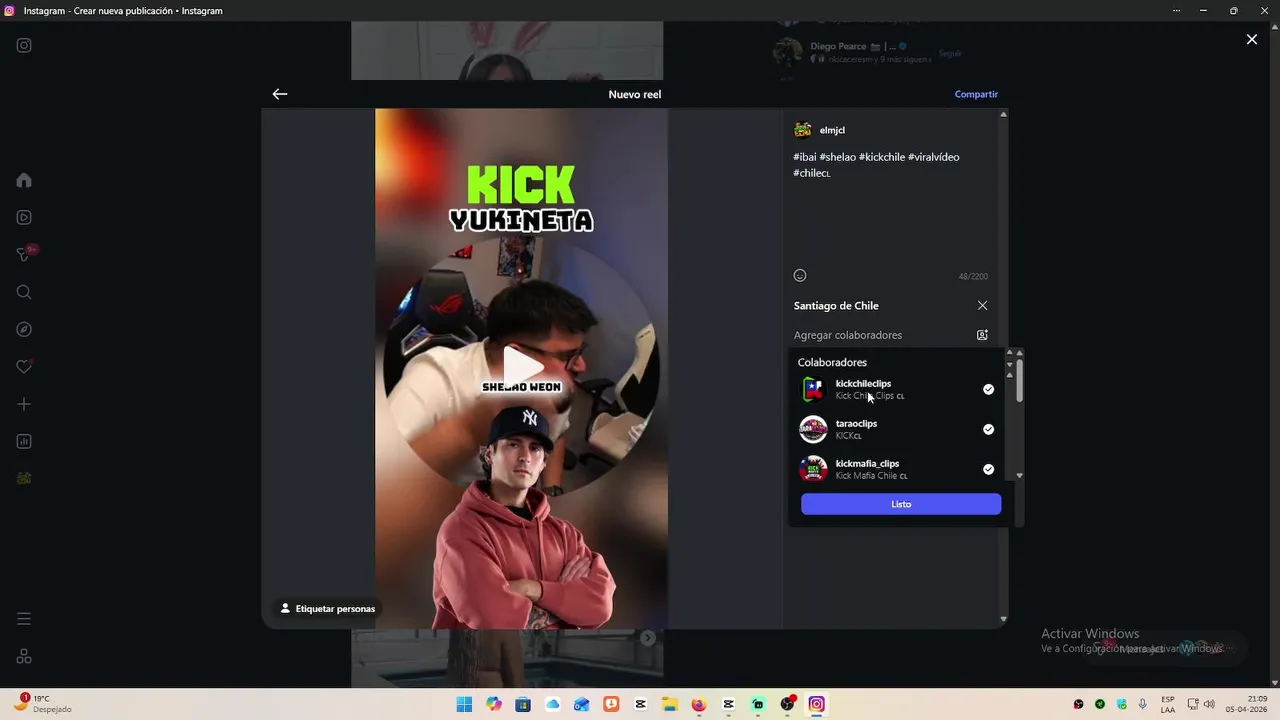Click the microphone tray icon

pyautogui.click(x=1143, y=704)
